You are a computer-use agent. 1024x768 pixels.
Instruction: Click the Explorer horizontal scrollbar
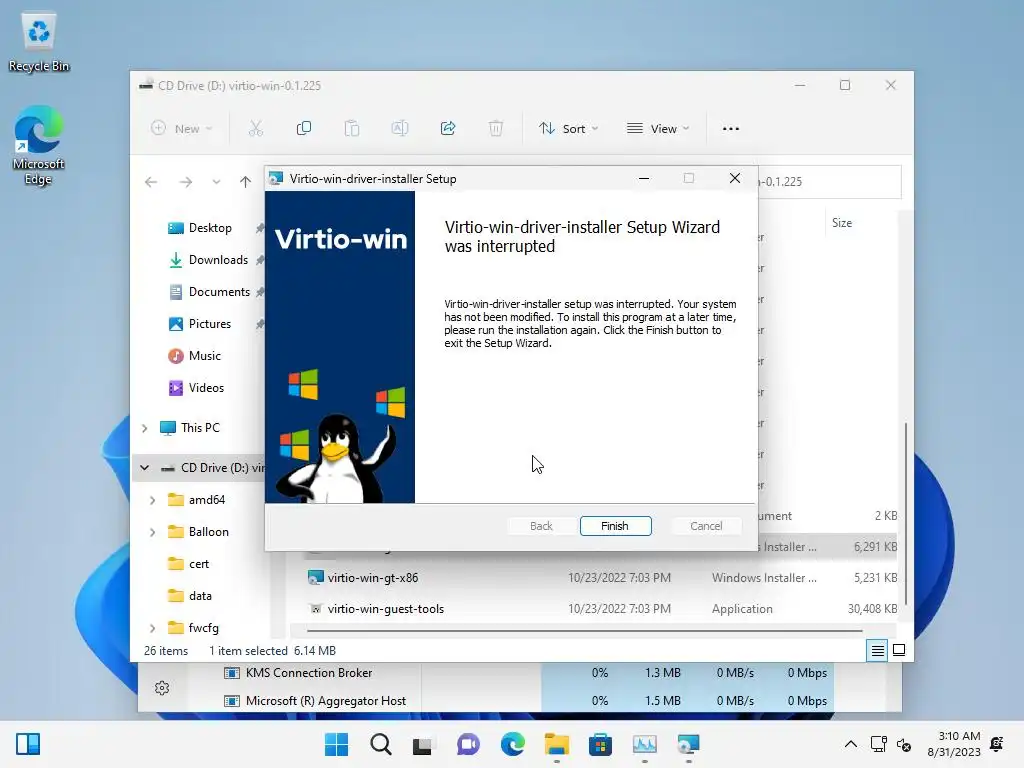coord(584,631)
